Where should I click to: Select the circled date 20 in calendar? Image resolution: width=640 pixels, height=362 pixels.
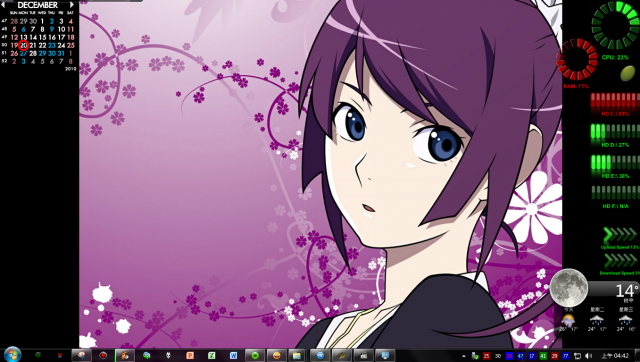24,45
